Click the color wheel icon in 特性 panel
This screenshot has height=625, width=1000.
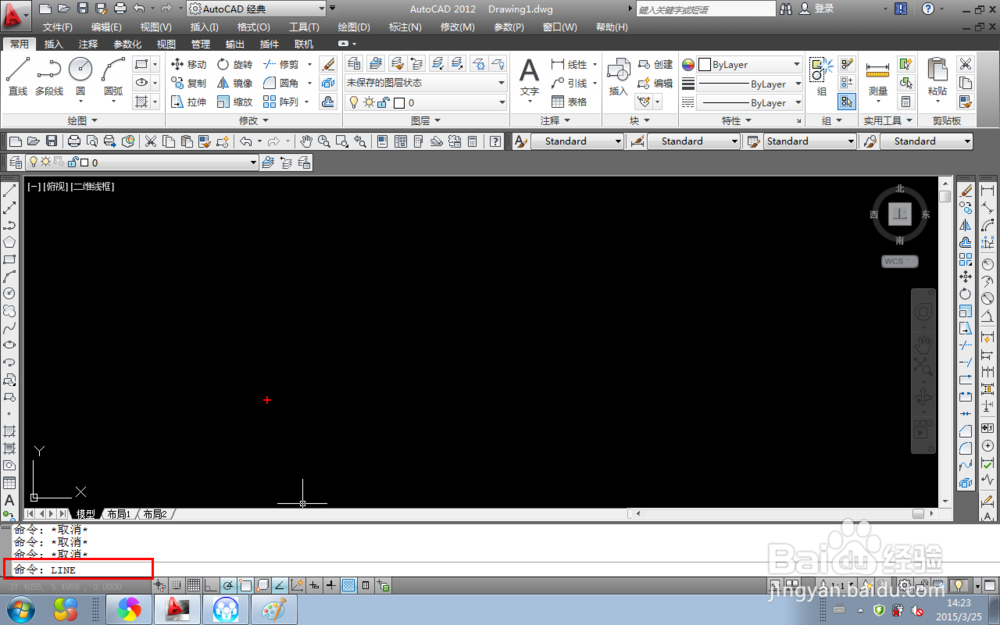[x=688, y=64]
